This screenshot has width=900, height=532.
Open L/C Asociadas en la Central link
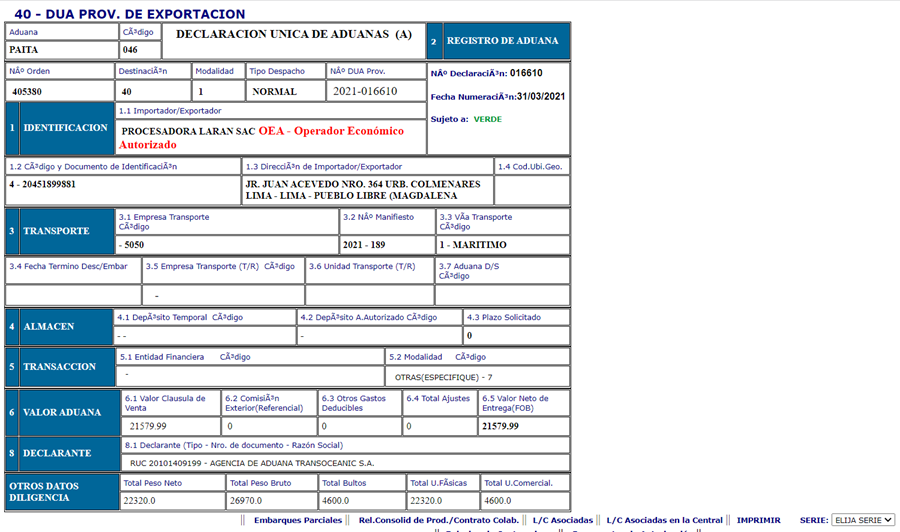click(664, 520)
